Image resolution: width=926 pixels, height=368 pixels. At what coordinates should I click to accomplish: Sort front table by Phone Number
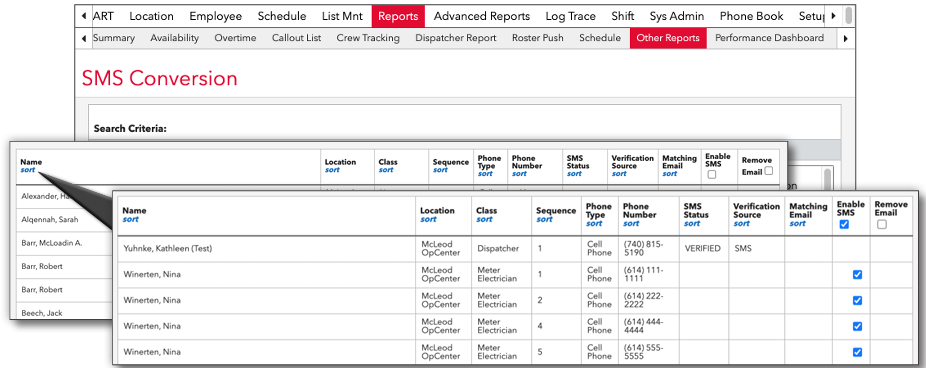point(631,223)
